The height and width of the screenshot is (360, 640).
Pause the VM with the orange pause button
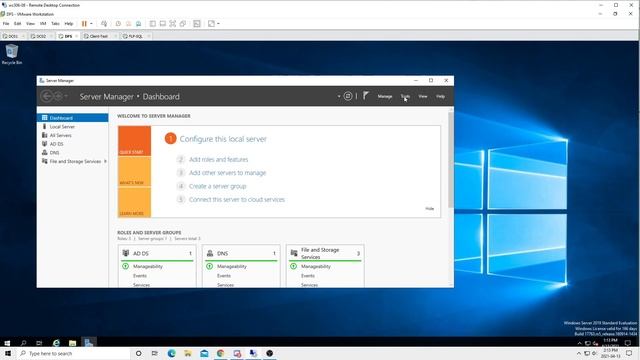(84, 24)
